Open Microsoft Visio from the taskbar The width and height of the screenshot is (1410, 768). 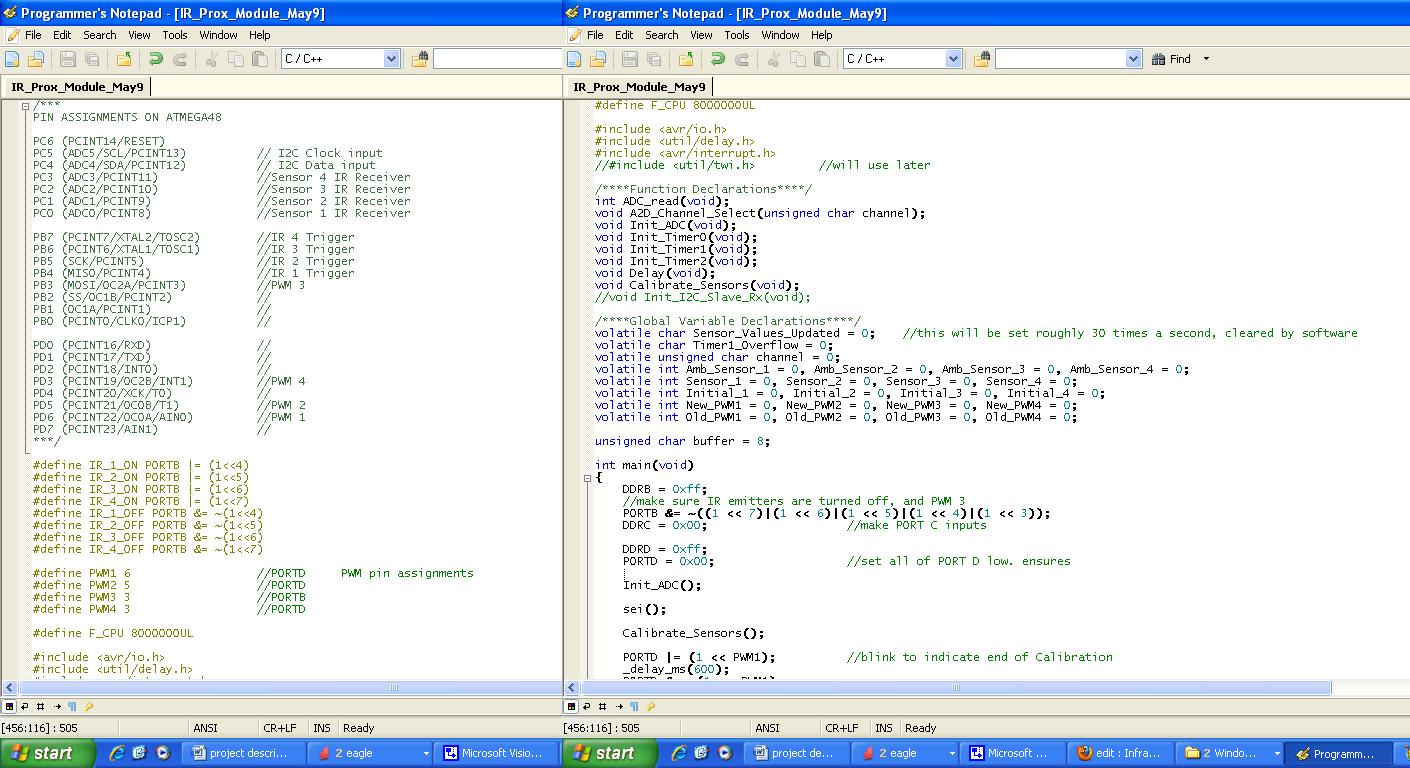pos(497,753)
